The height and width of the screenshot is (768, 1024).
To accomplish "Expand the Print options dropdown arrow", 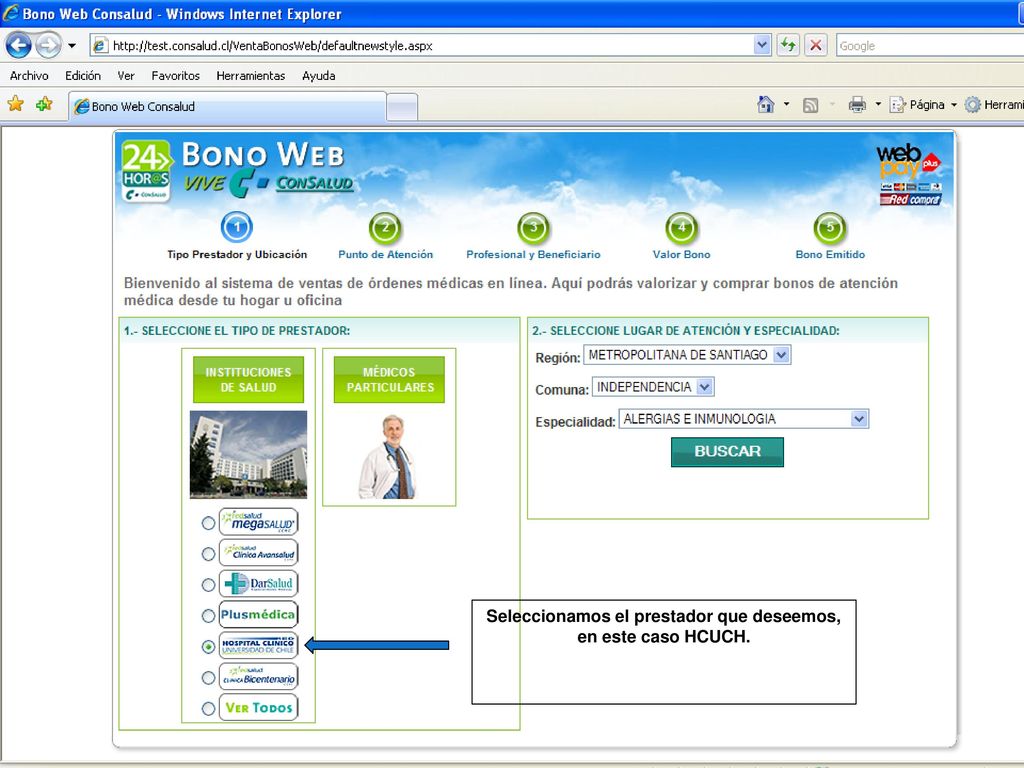I will pos(878,104).
